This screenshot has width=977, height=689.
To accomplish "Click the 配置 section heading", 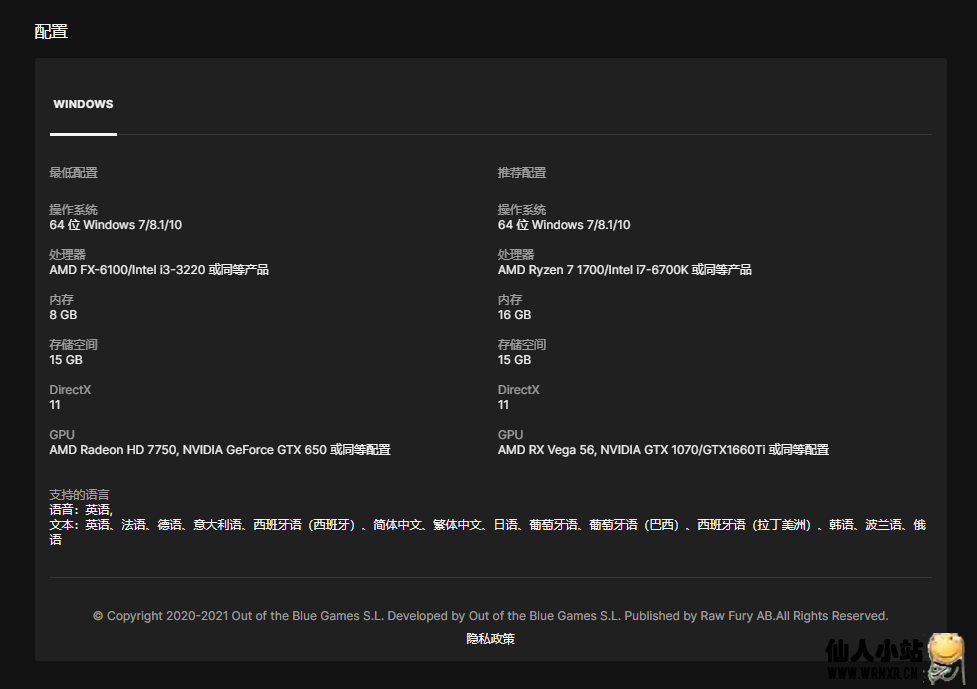I will coord(51,31).
